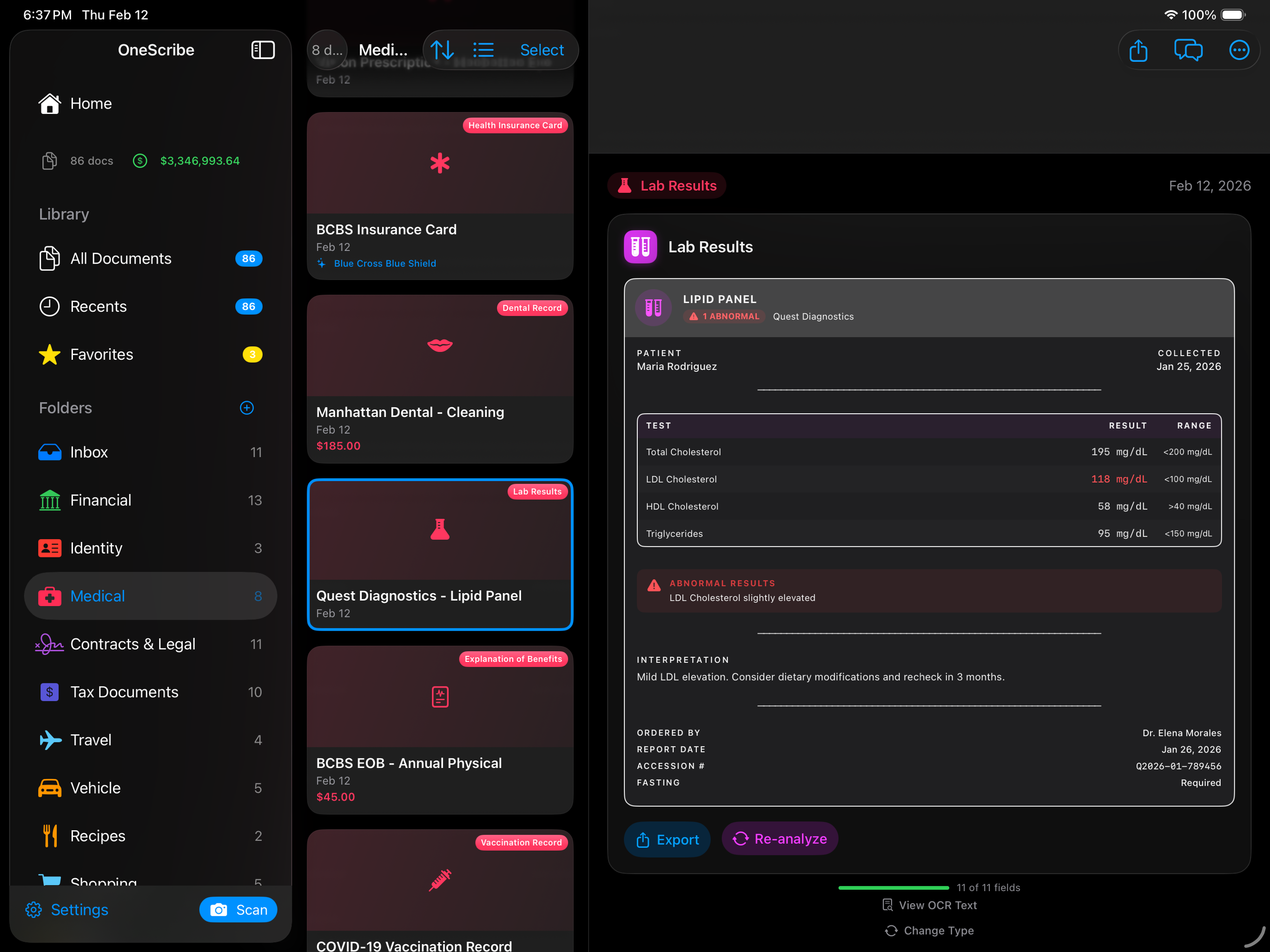Open COVID-19 Vaccination Record card
This screenshot has width=1270, height=952.
(x=440, y=890)
